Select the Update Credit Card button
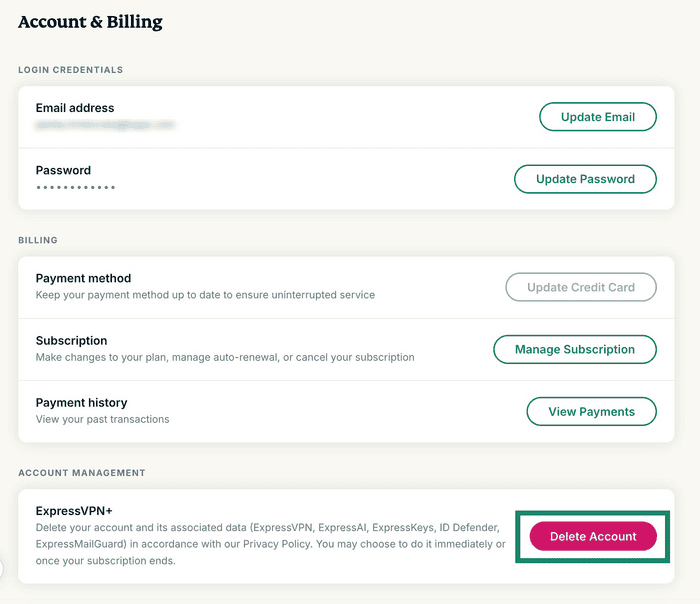 [x=581, y=287]
